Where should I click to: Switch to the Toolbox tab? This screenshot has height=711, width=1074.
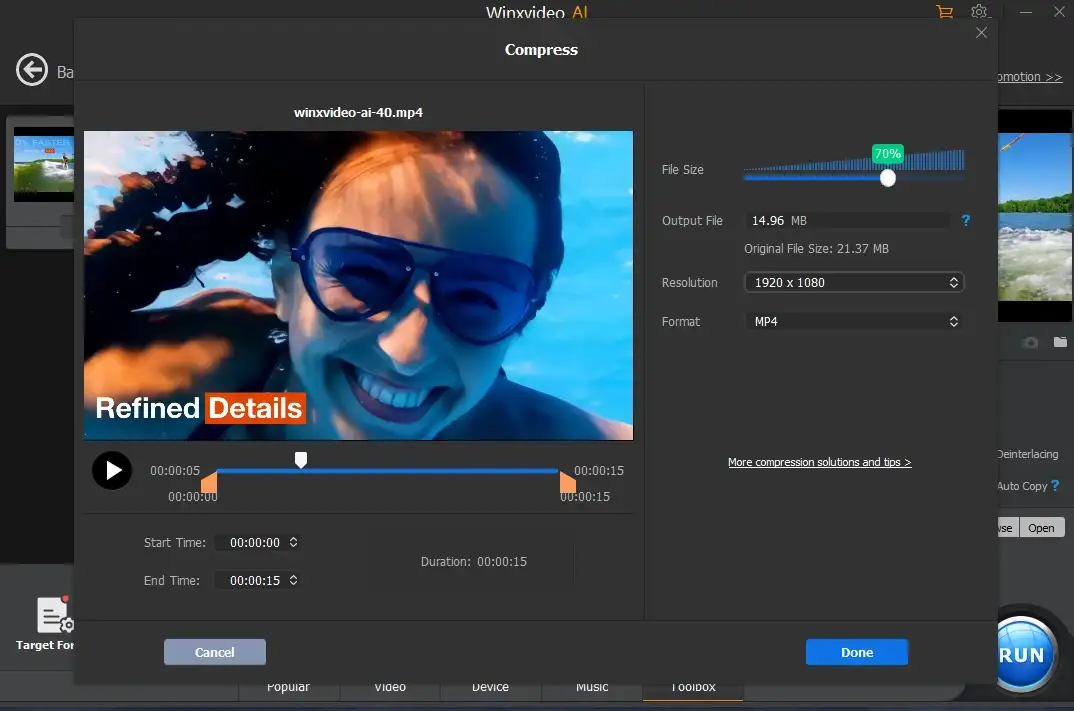(x=693, y=687)
